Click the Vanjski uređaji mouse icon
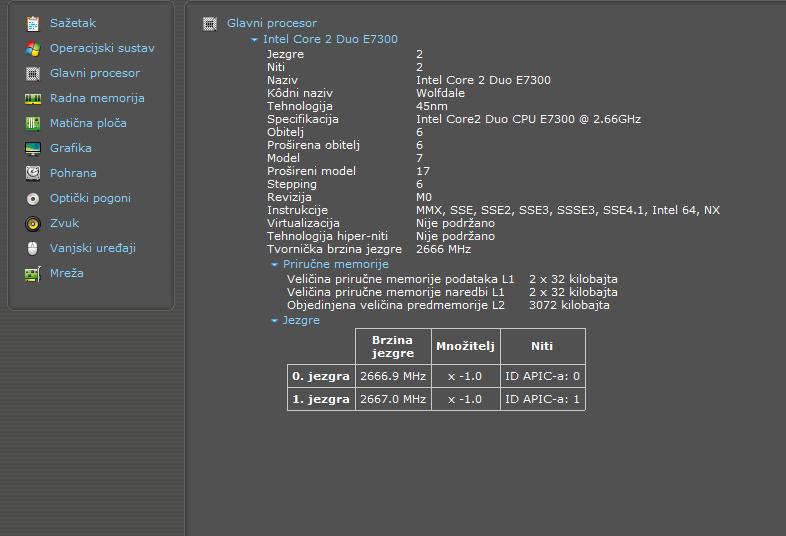786x536 pixels. (x=32, y=248)
